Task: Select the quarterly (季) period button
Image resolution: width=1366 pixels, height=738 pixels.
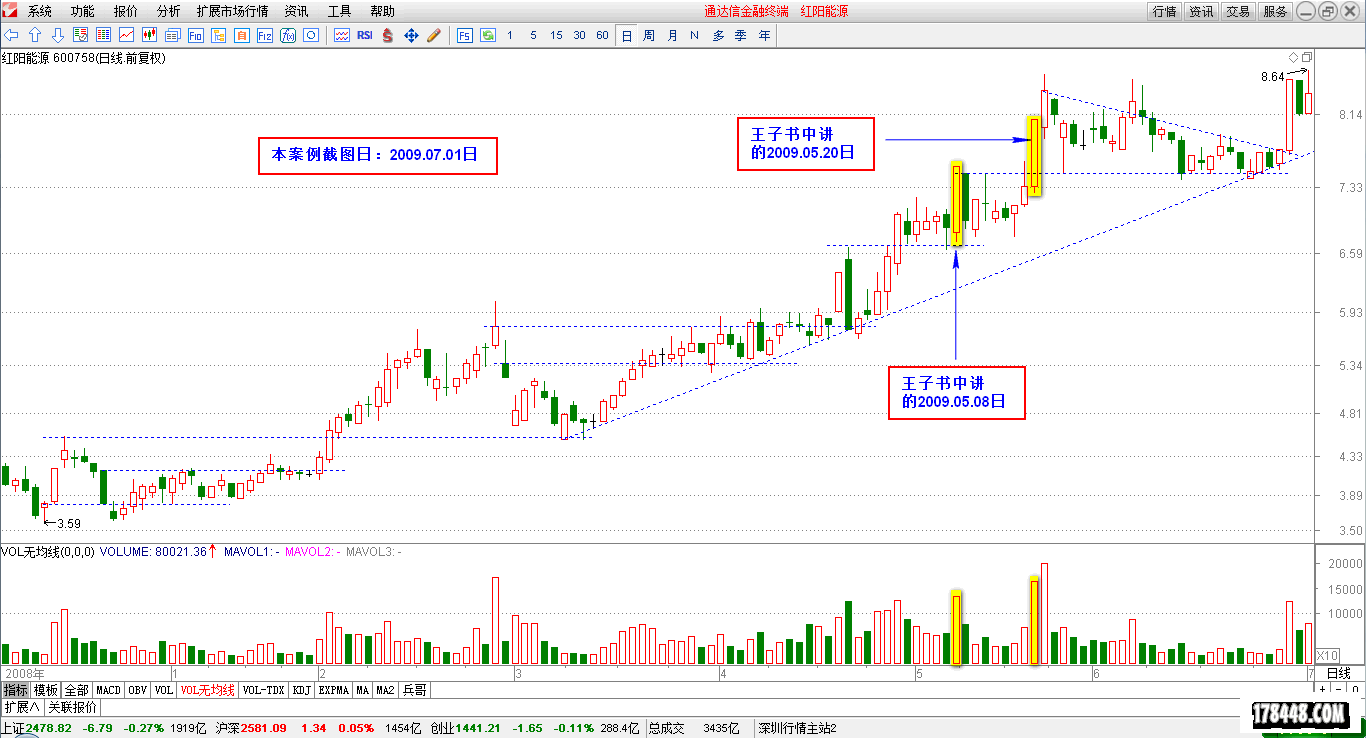Action: click(741, 35)
